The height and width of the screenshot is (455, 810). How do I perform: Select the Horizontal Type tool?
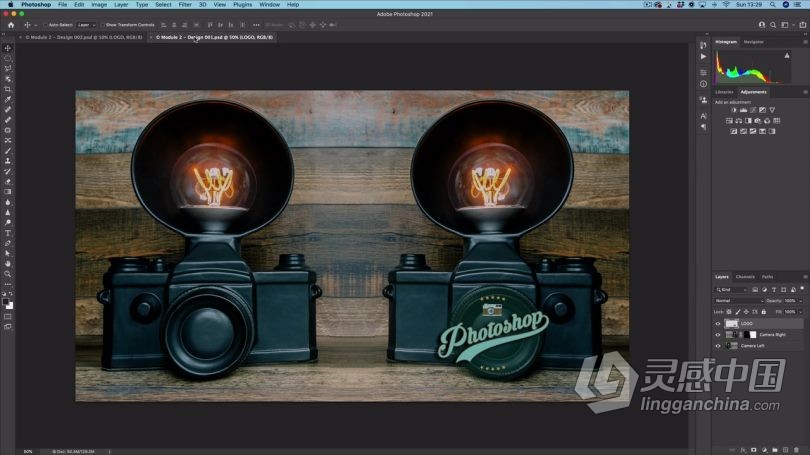8,233
